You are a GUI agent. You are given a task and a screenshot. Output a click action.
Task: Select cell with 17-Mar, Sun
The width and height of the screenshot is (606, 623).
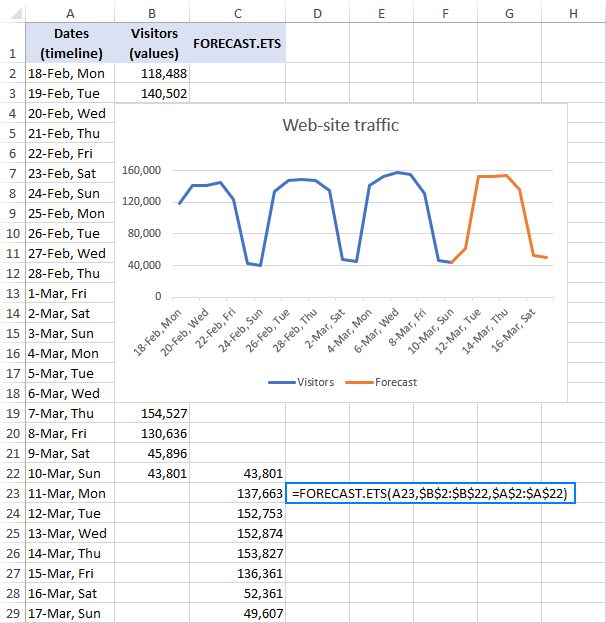pos(70,613)
